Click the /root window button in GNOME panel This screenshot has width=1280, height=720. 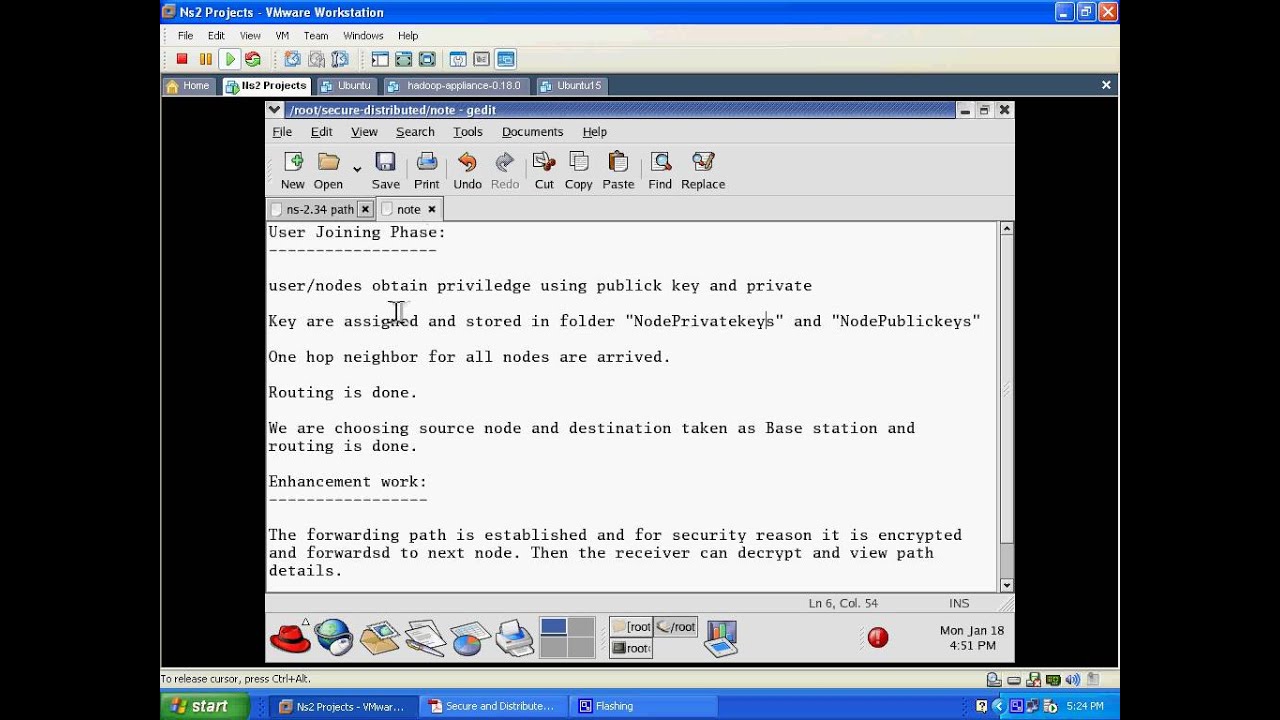676,627
